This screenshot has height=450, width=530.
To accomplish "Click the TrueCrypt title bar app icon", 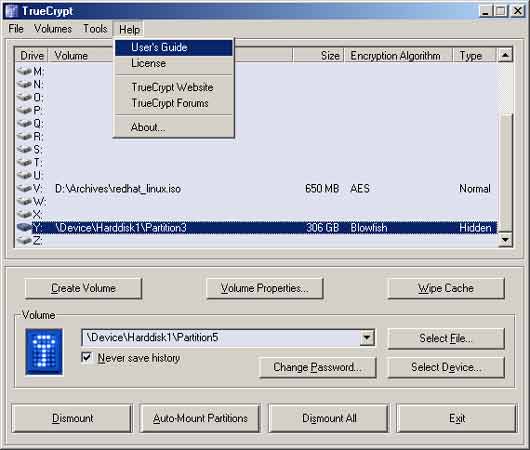I will (x=12, y=11).
